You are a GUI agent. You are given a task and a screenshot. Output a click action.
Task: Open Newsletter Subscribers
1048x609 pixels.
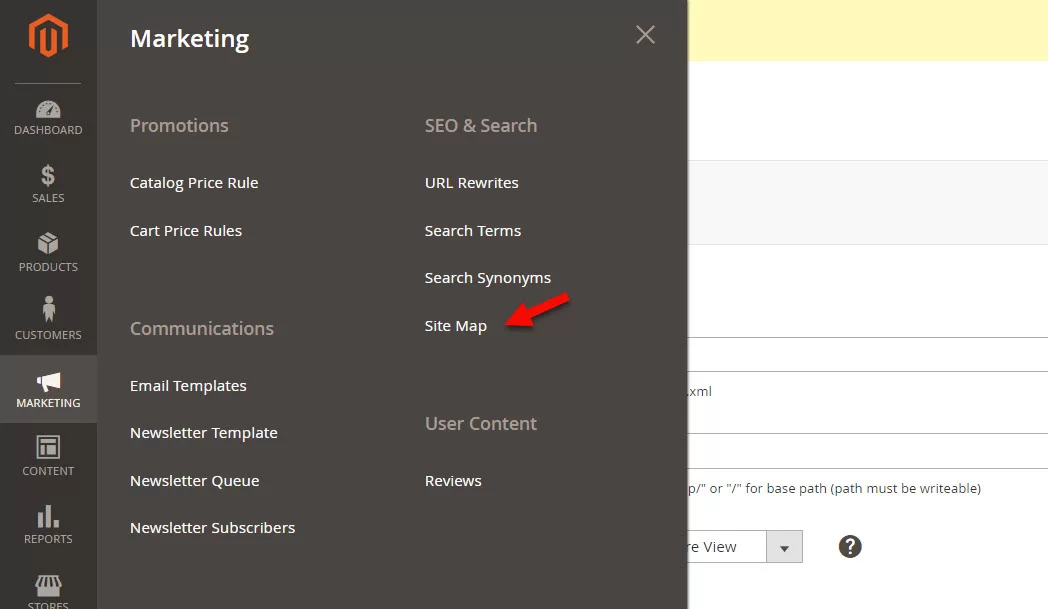213,528
